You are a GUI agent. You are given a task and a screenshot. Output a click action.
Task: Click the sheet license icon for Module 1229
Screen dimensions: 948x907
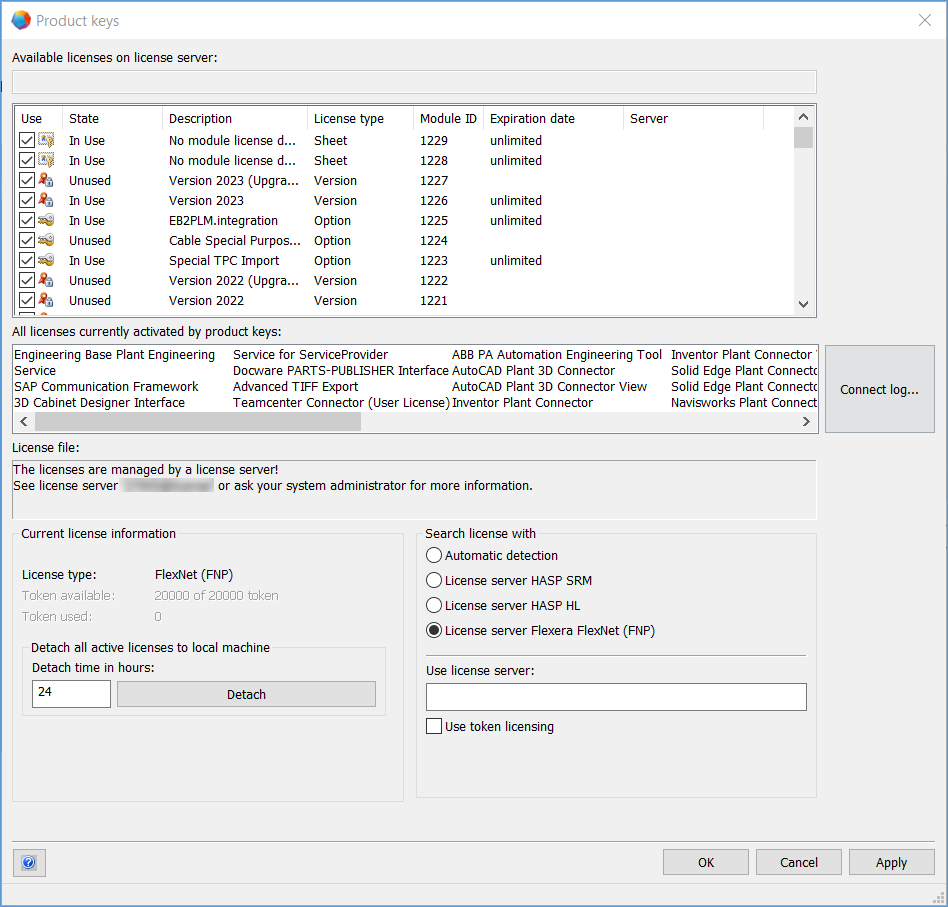[46, 141]
